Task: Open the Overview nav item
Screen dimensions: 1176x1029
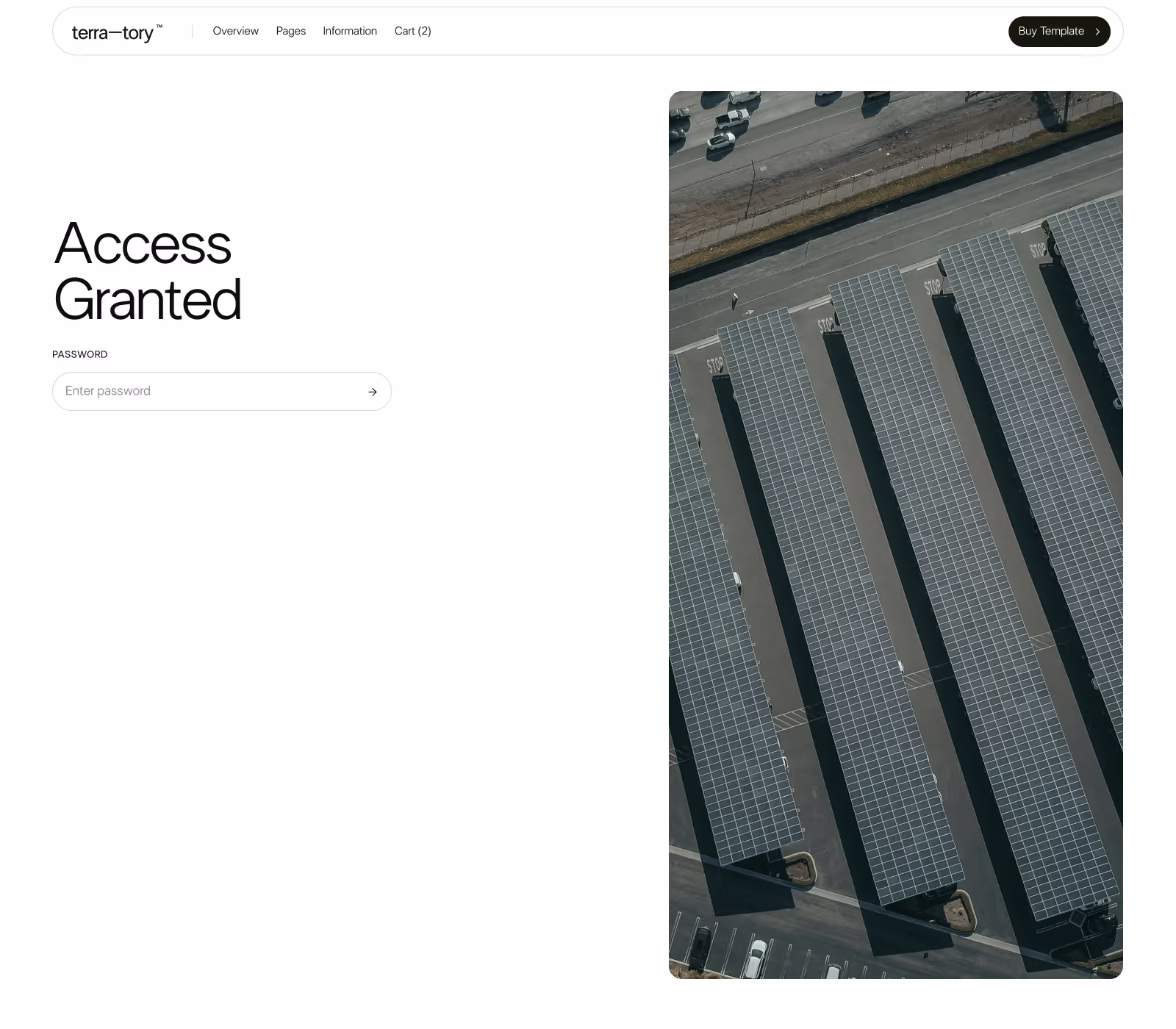Action: point(236,31)
